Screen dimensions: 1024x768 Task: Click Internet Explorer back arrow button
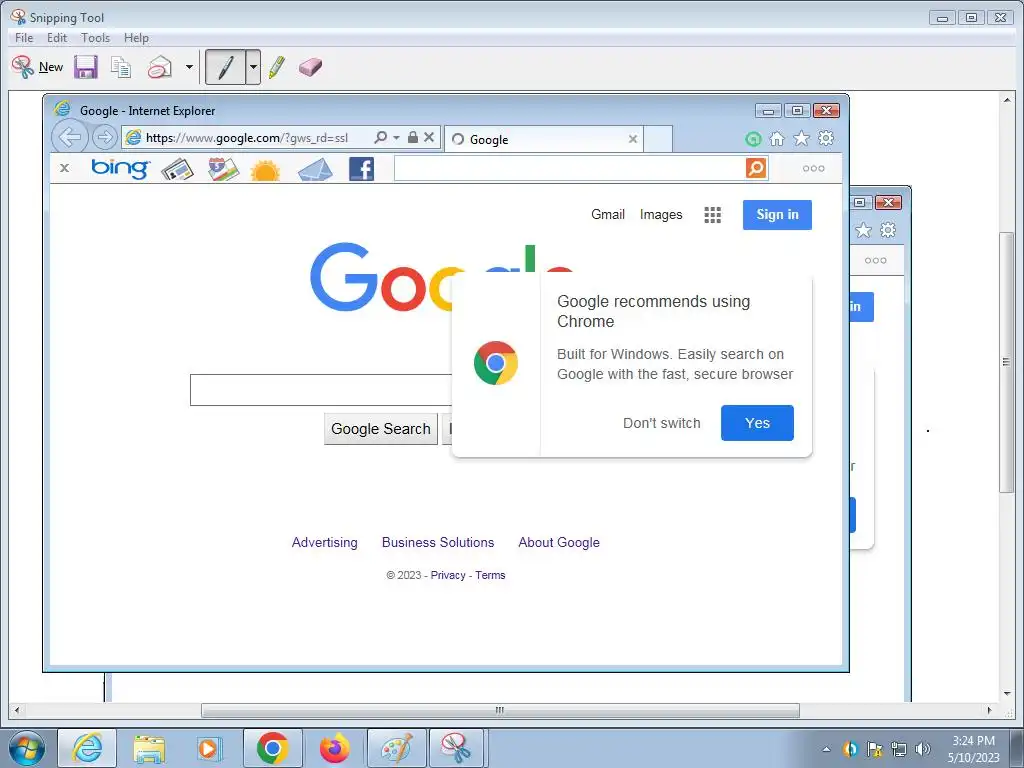(x=70, y=137)
